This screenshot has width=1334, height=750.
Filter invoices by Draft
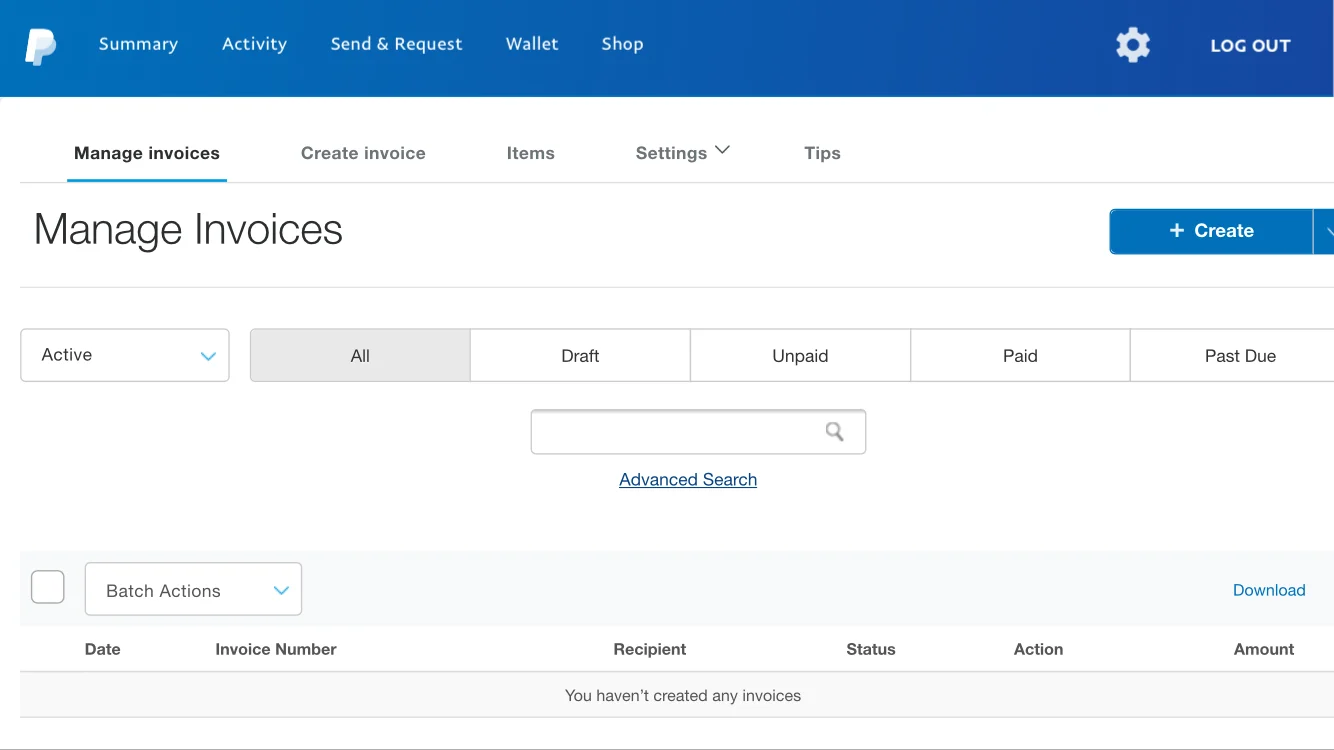580,356
